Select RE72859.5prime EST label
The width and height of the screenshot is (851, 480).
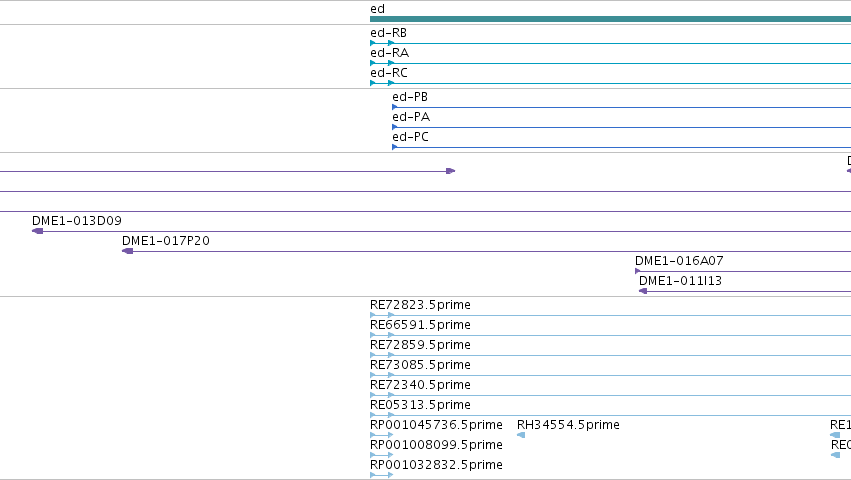click(420, 345)
